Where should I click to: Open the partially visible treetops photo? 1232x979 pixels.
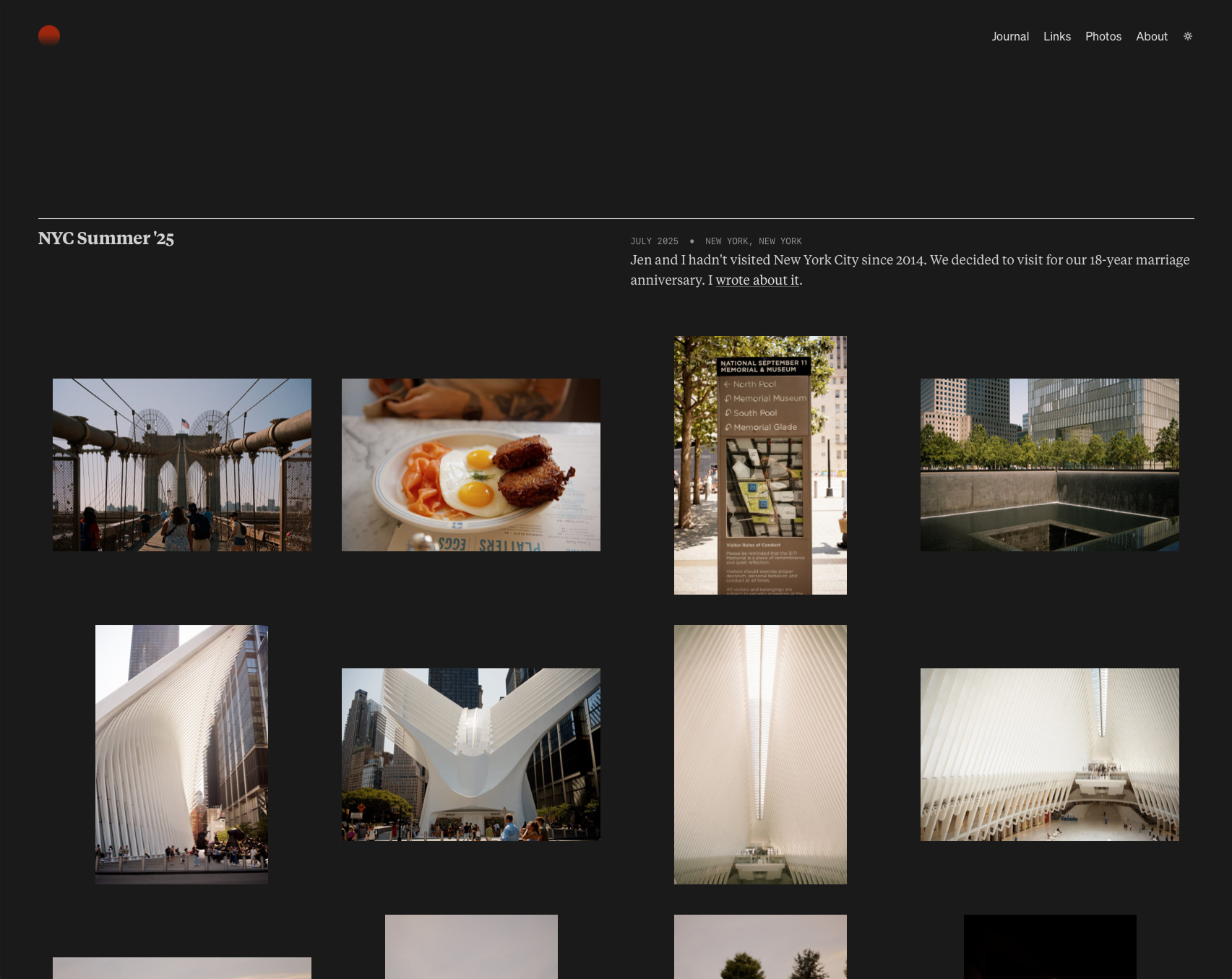[x=760, y=946]
